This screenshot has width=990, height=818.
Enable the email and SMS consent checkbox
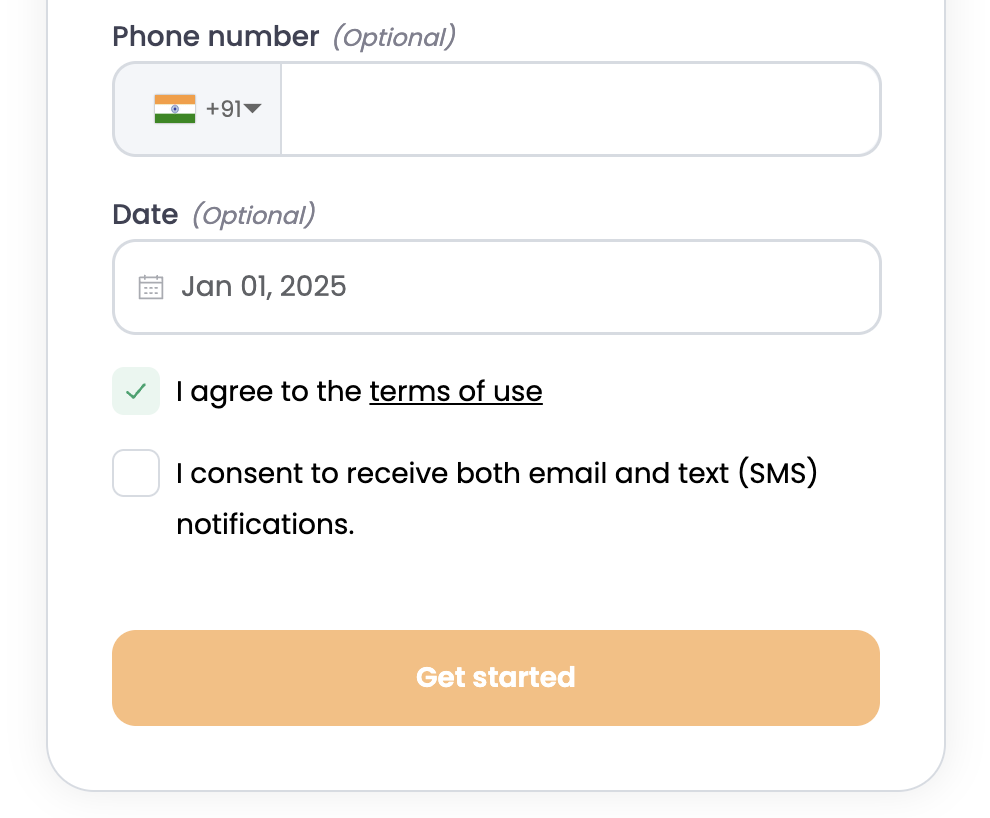point(136,473)
